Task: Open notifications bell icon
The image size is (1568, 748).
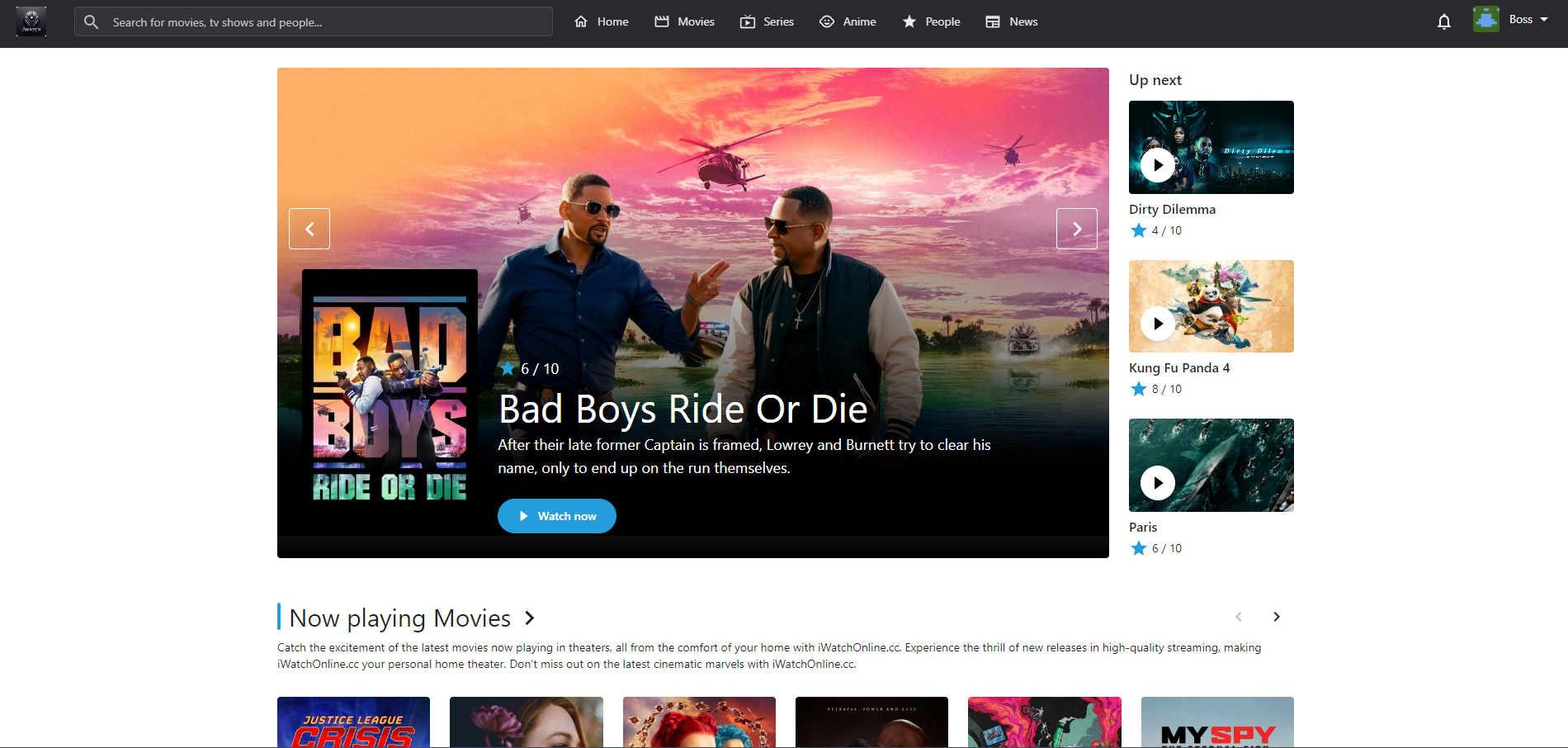Action: click(x=1444, y=21)
